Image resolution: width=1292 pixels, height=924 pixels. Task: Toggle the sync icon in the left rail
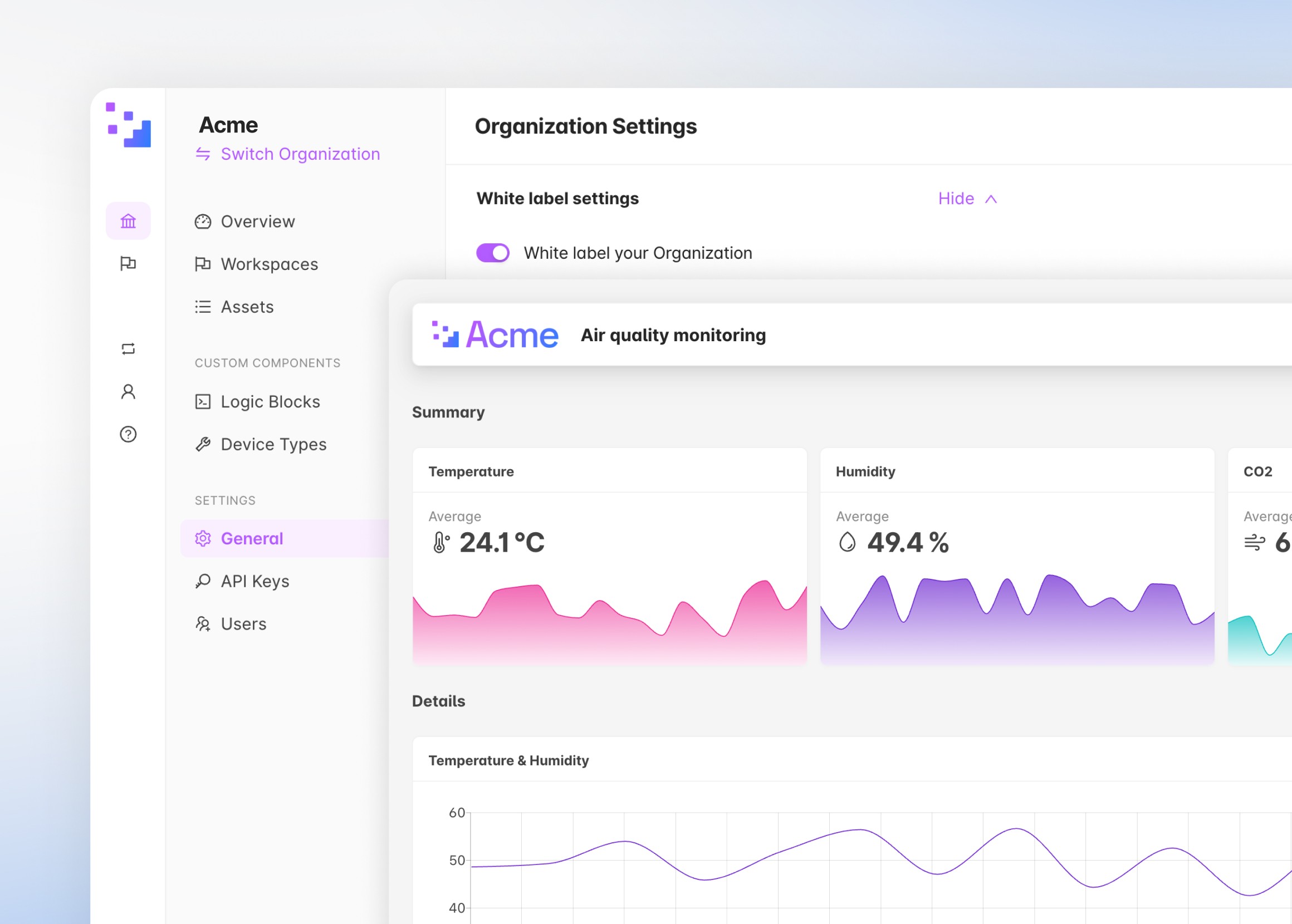click(128, 350)
